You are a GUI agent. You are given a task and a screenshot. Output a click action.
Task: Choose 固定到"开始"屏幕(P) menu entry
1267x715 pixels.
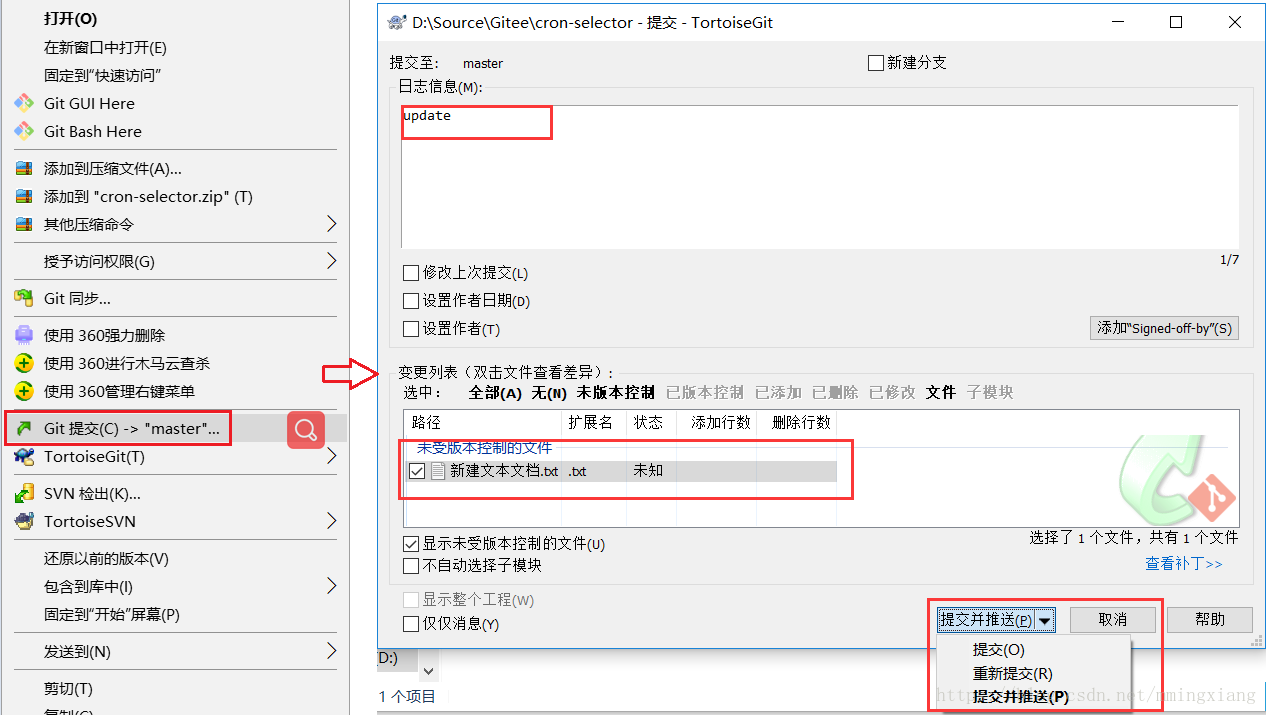pyautogui.click(x=112, y=614)
